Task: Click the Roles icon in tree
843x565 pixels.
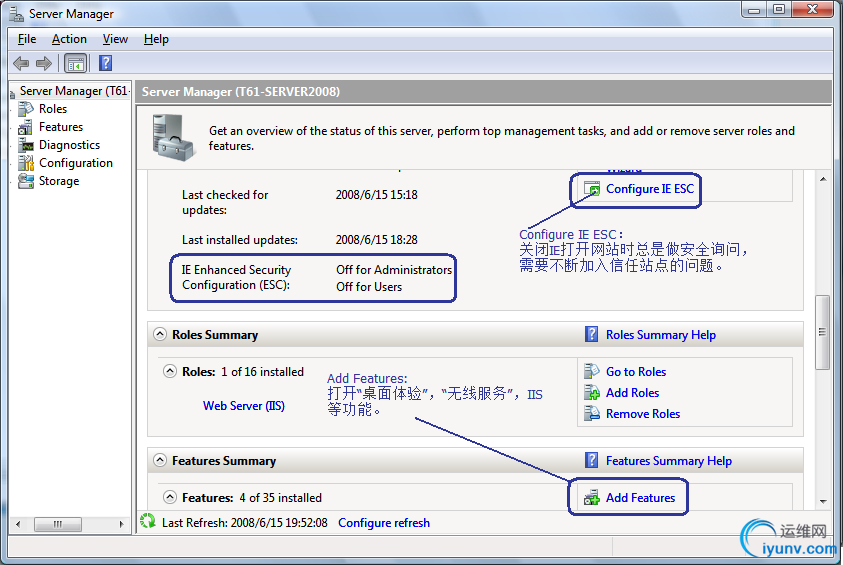Action: (x=26, y=109)
